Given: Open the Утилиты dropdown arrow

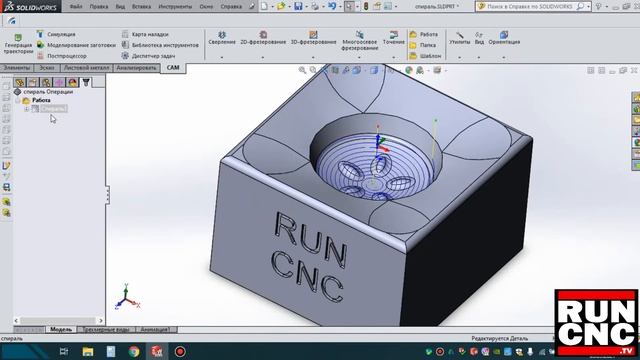Looking at the screenshot, I should 460,58.
